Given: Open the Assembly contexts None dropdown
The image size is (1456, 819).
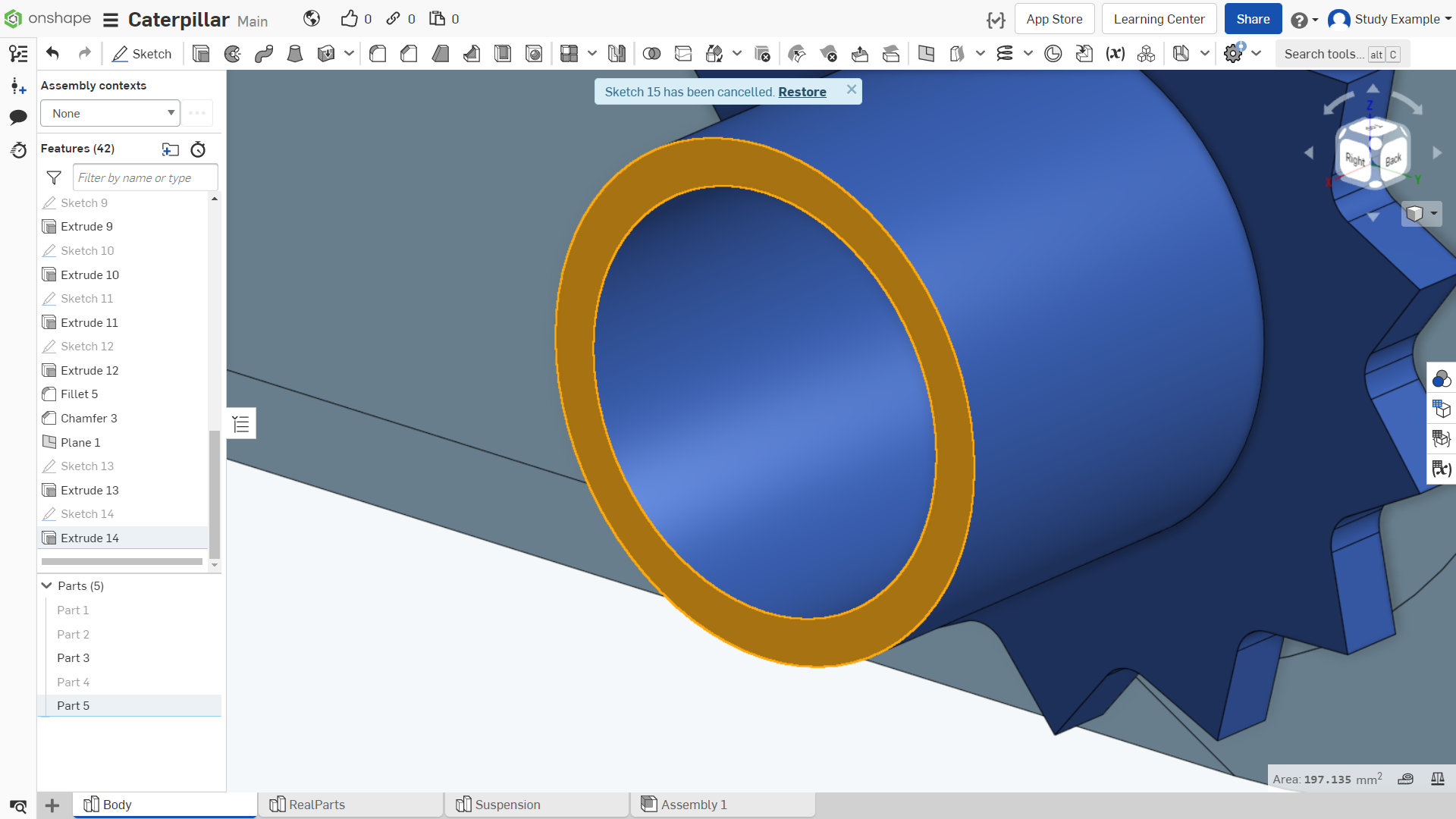Looking at the screenshot, I should 110,114.
